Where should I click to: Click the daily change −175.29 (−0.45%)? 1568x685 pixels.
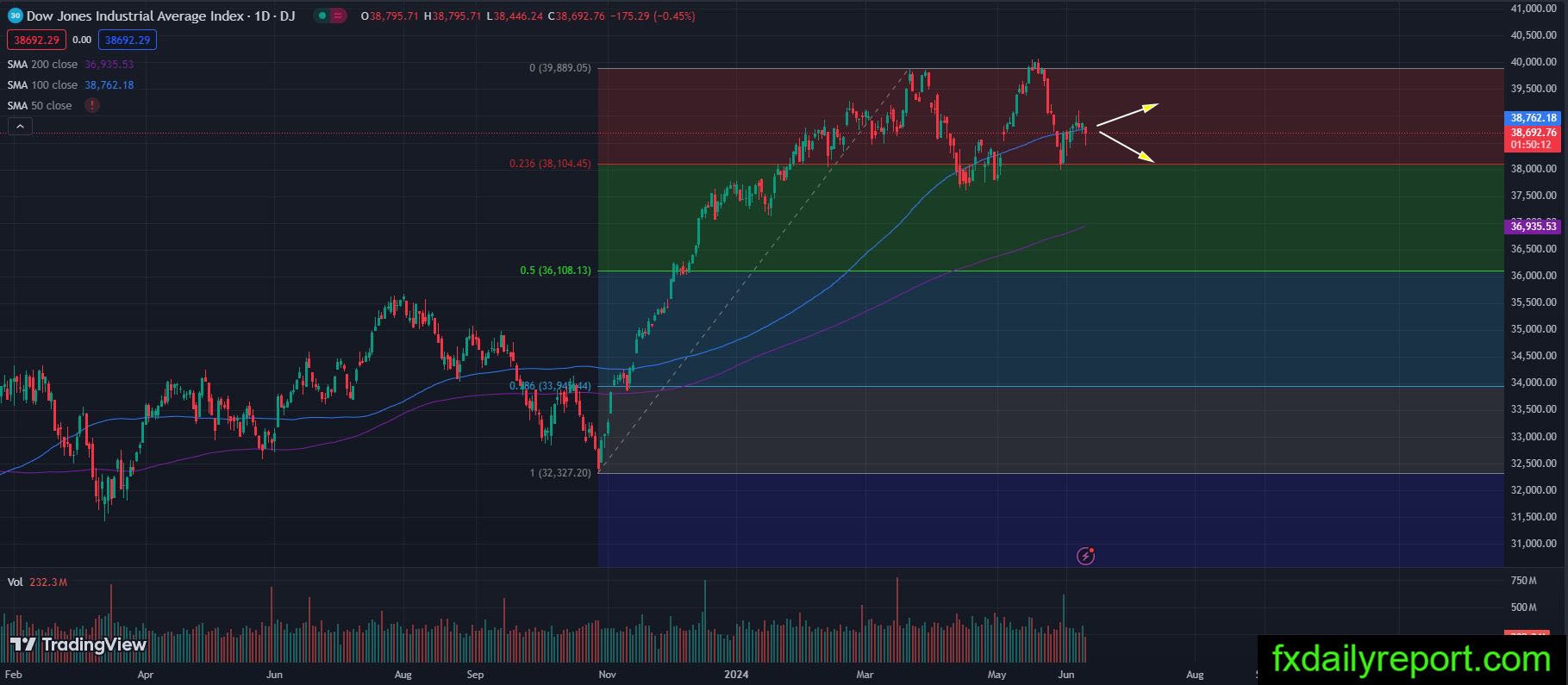652,16
